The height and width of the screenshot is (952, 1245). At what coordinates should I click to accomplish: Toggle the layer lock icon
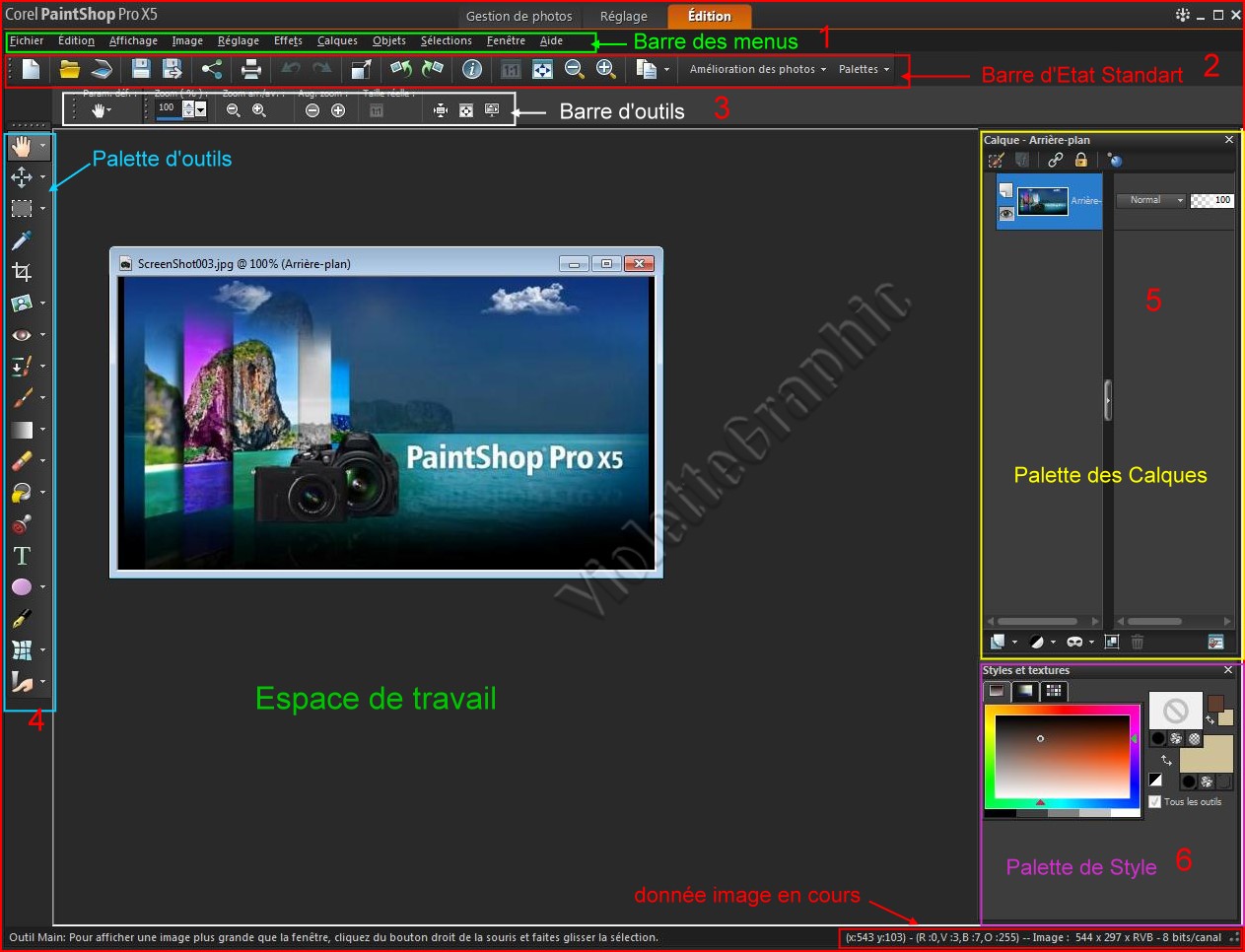tap(1081, 160)
